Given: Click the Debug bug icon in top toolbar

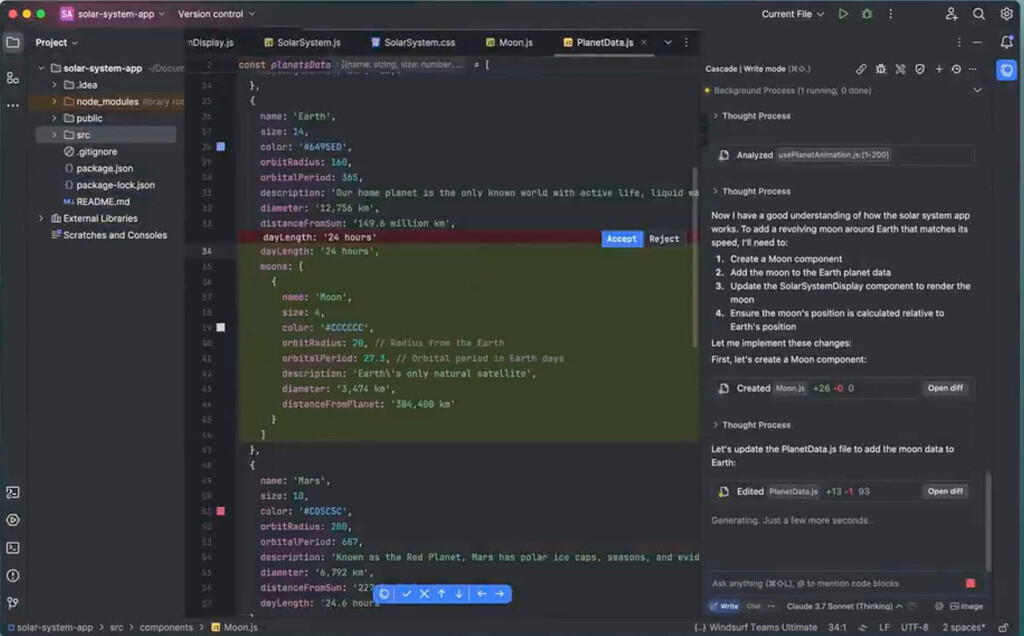Looking at the screenshot, I should click(867, 14).
